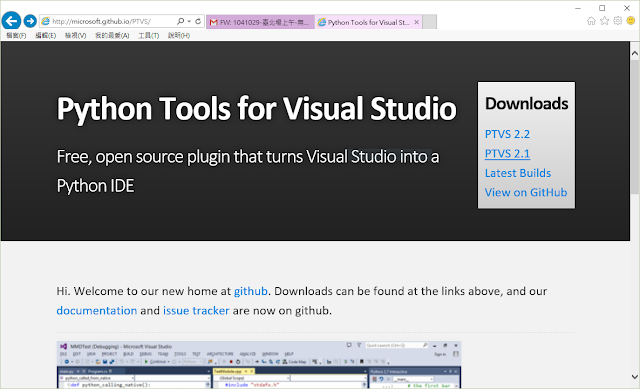Open the Latest Builds link
640x389 pixels.
pos(518,173)
